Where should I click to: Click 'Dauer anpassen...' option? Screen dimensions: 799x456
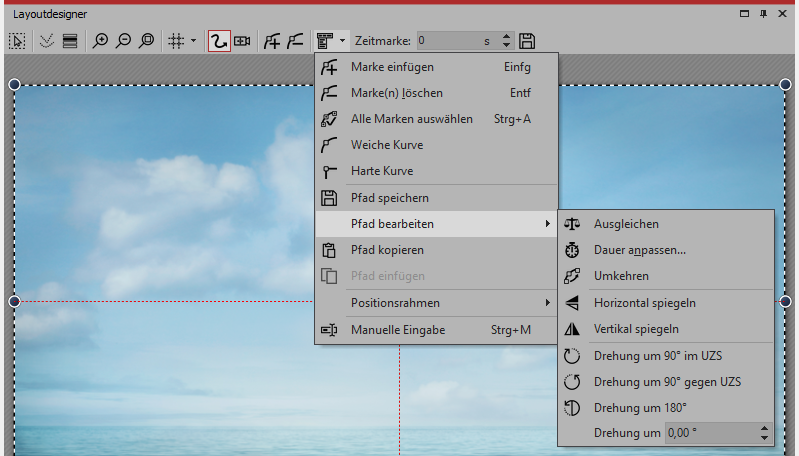pos(640,250)
